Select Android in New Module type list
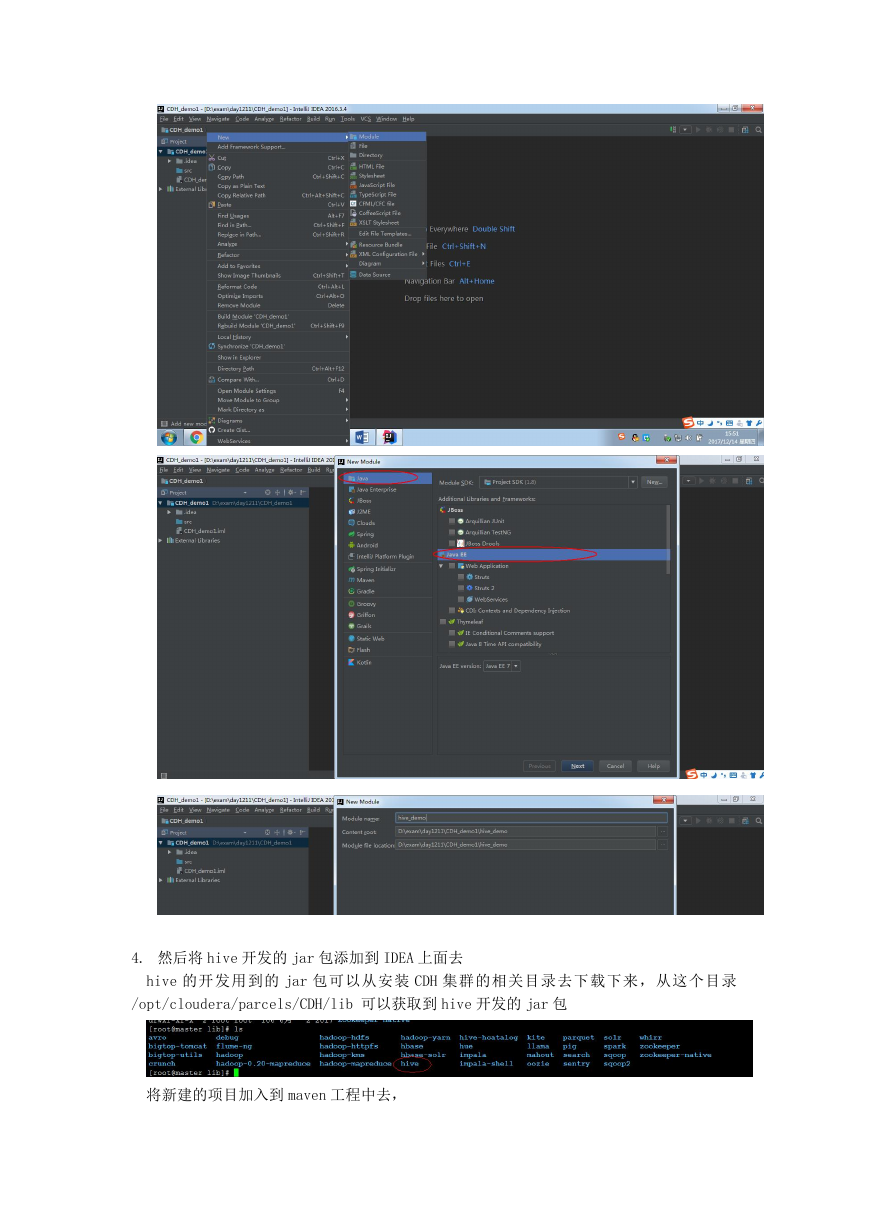This screenshot has width=869, height=1228. 388,545
